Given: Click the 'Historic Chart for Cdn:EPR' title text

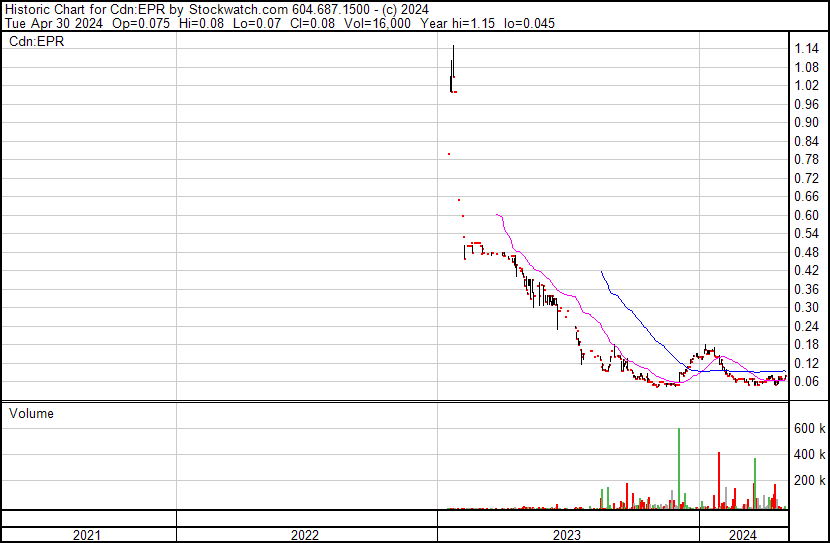Looking at the screenshot, I should [x=85, y=10].
